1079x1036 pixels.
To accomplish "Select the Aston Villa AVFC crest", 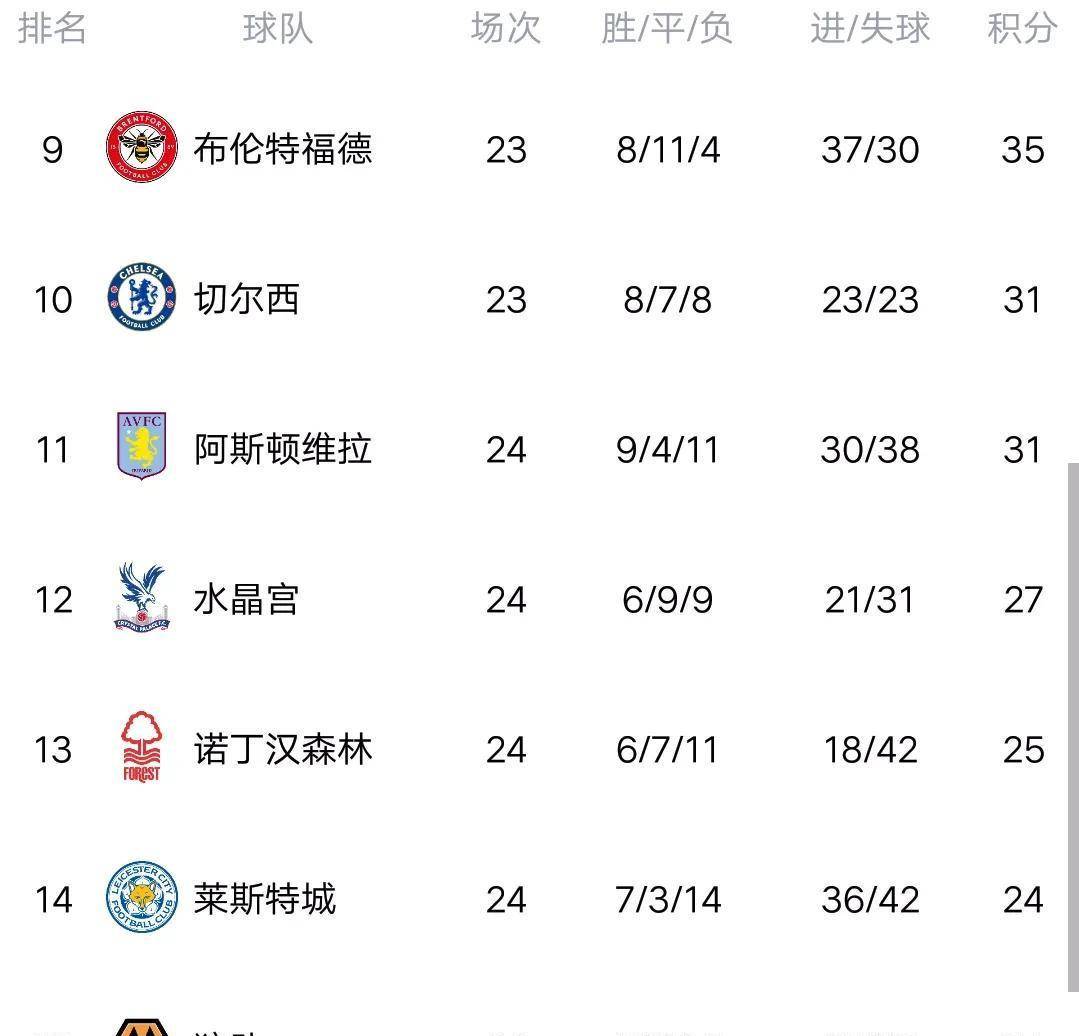I will pos(142,446).
